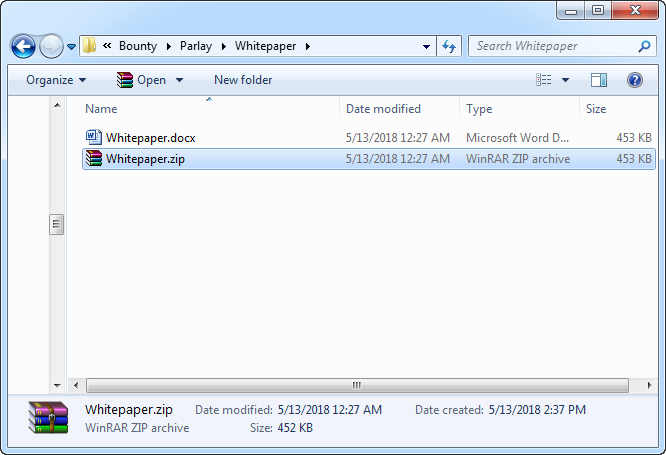Select the Whitepaper.docx file name

[150, 138]
